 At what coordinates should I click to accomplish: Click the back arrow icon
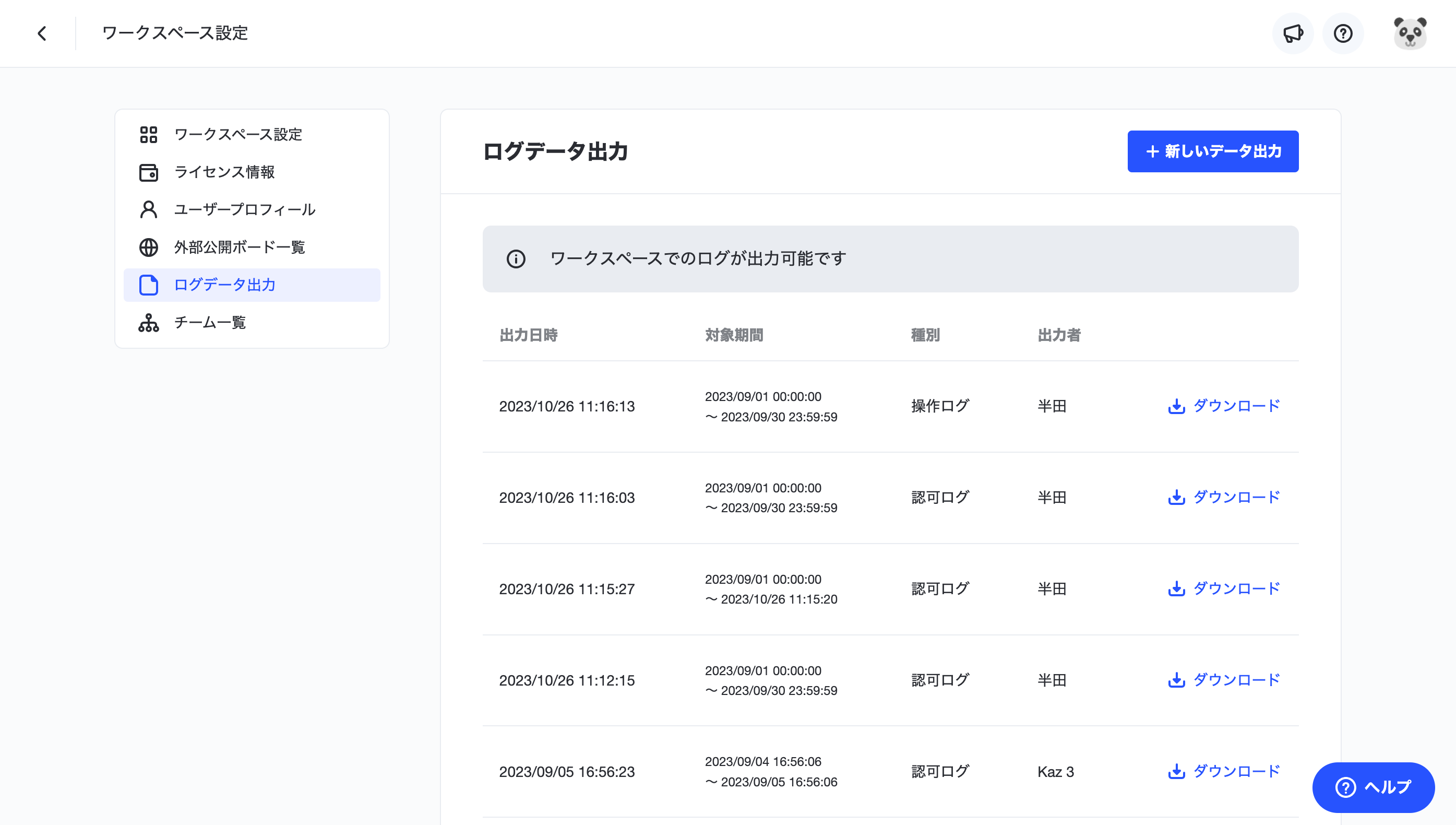(42, 33)
